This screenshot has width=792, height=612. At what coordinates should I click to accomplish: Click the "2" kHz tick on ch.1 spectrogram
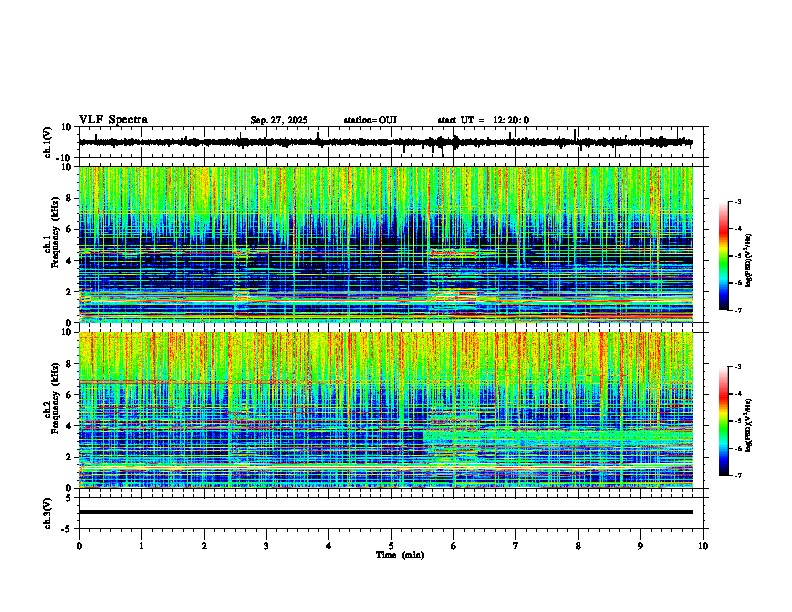[70, 292]
